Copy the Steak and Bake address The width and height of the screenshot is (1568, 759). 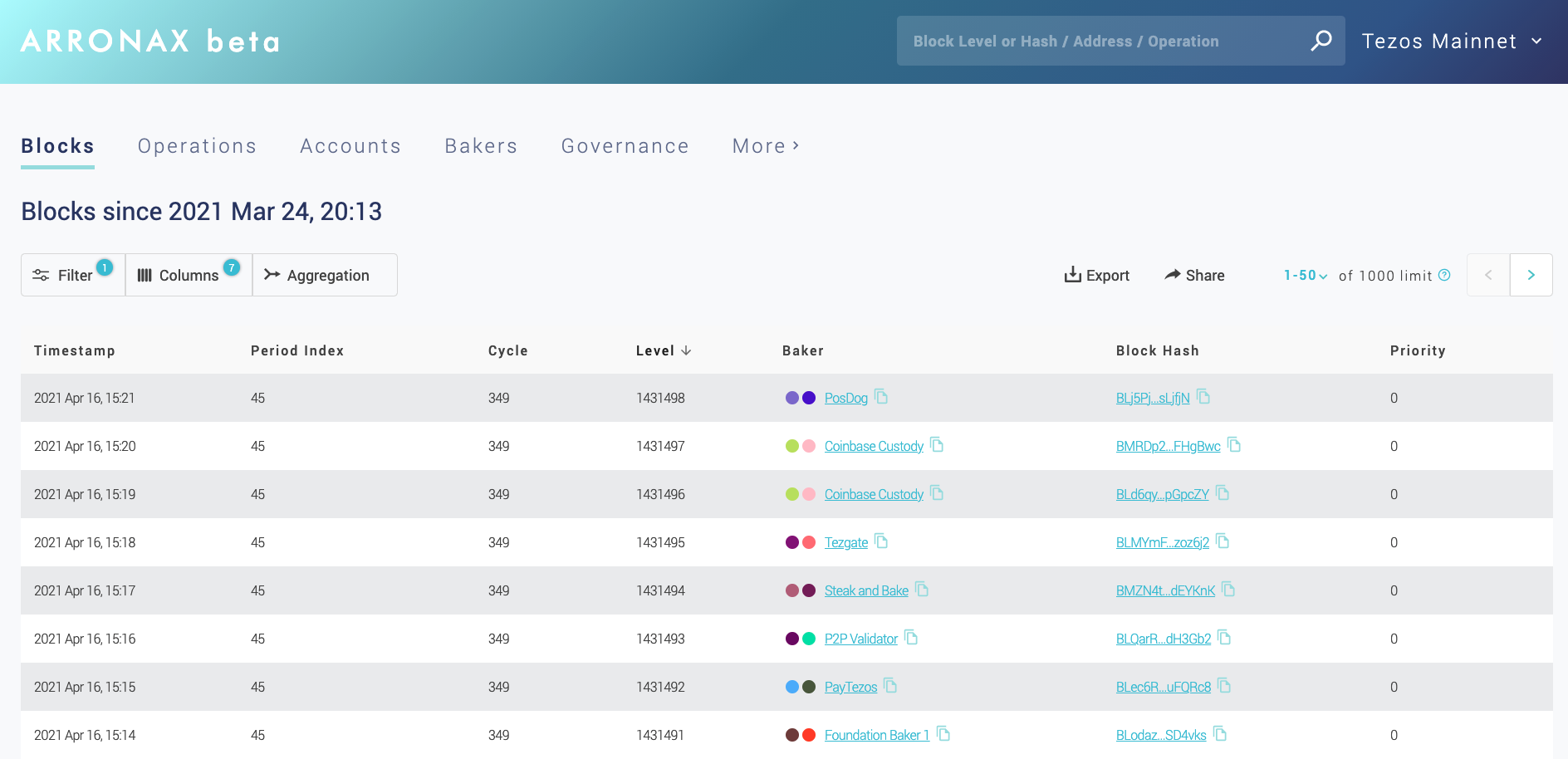click(x=922, y=590)
